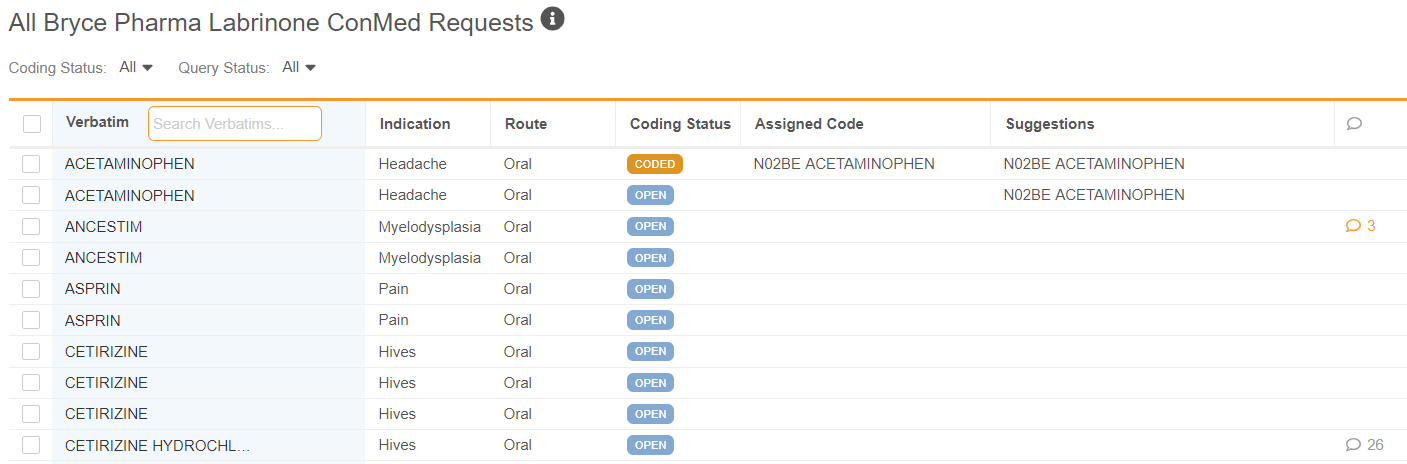Expand the Query Status filter dropdown
The height and width of the screenshot is (464, 1407).
[299, 67]
